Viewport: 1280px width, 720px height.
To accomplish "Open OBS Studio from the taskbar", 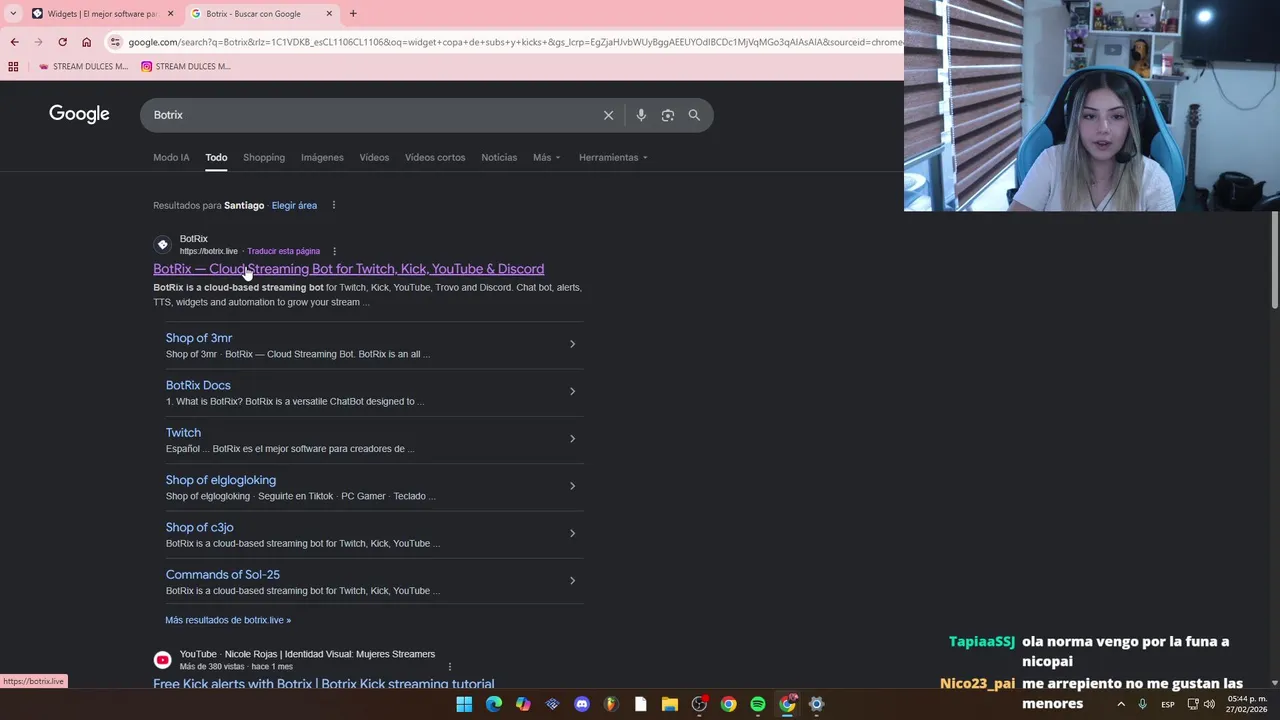I will [699, 704].
